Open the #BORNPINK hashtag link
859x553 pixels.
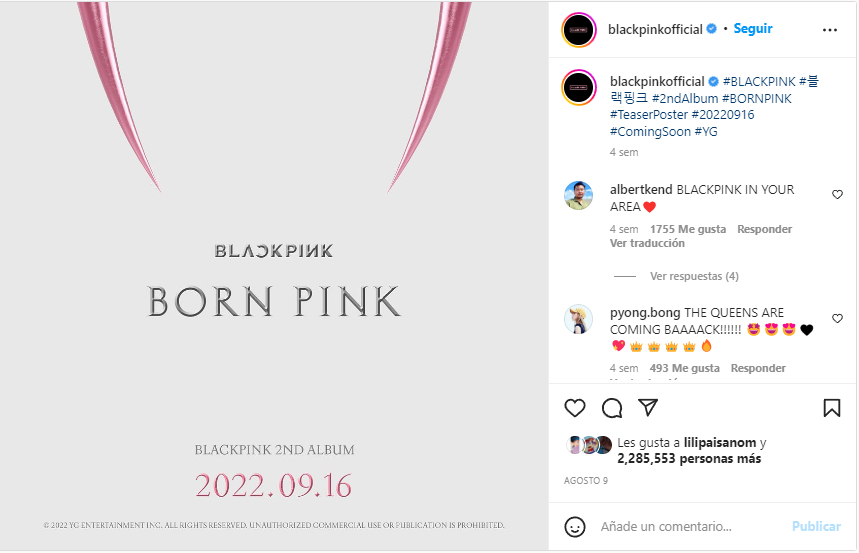click(x=757, y=98)
